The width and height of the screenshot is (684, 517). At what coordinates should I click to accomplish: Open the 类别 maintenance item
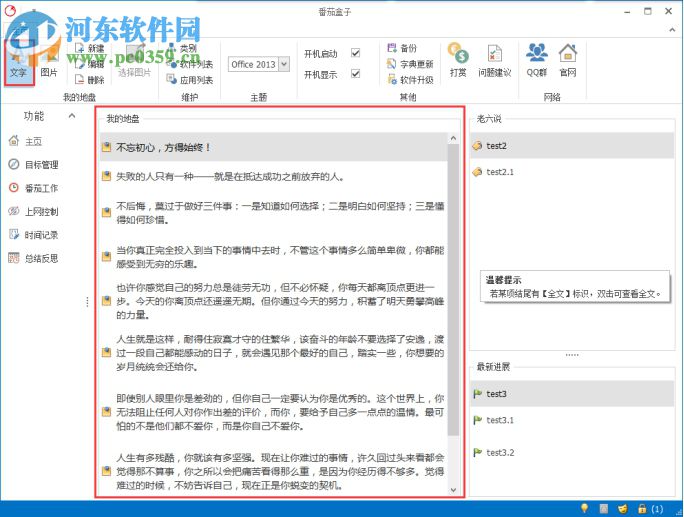183,48
